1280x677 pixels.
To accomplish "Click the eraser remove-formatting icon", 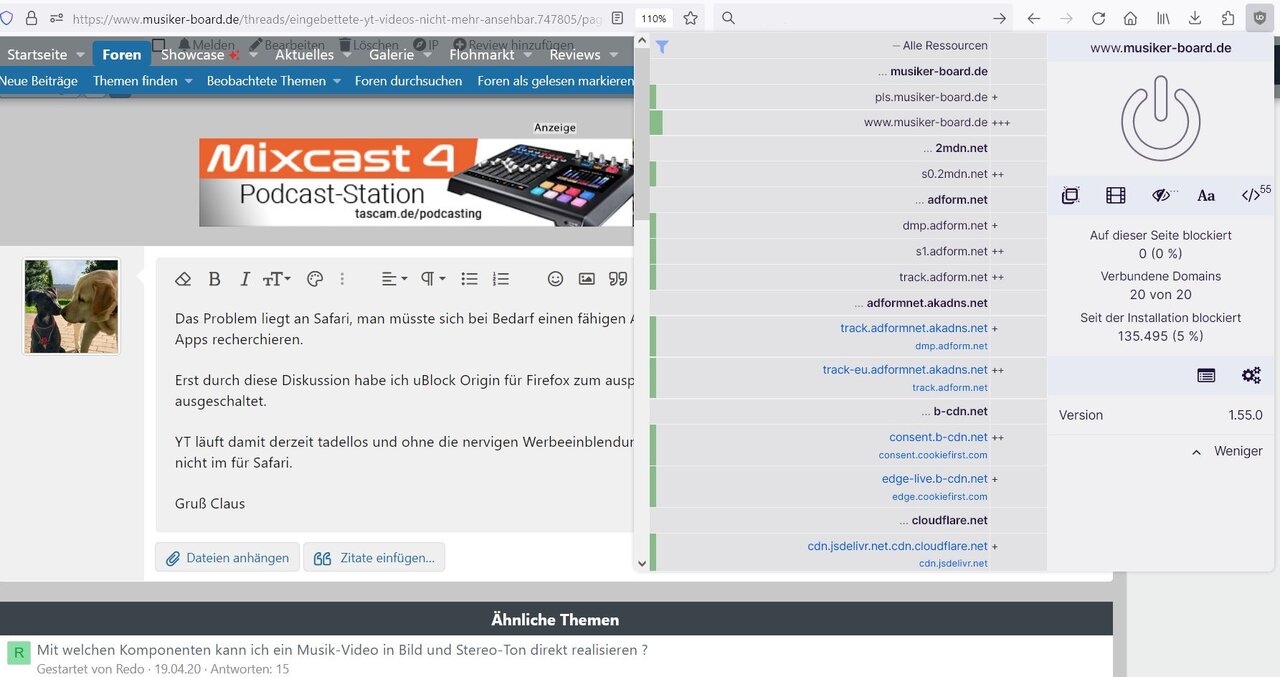I will click(x=182, y=279).
